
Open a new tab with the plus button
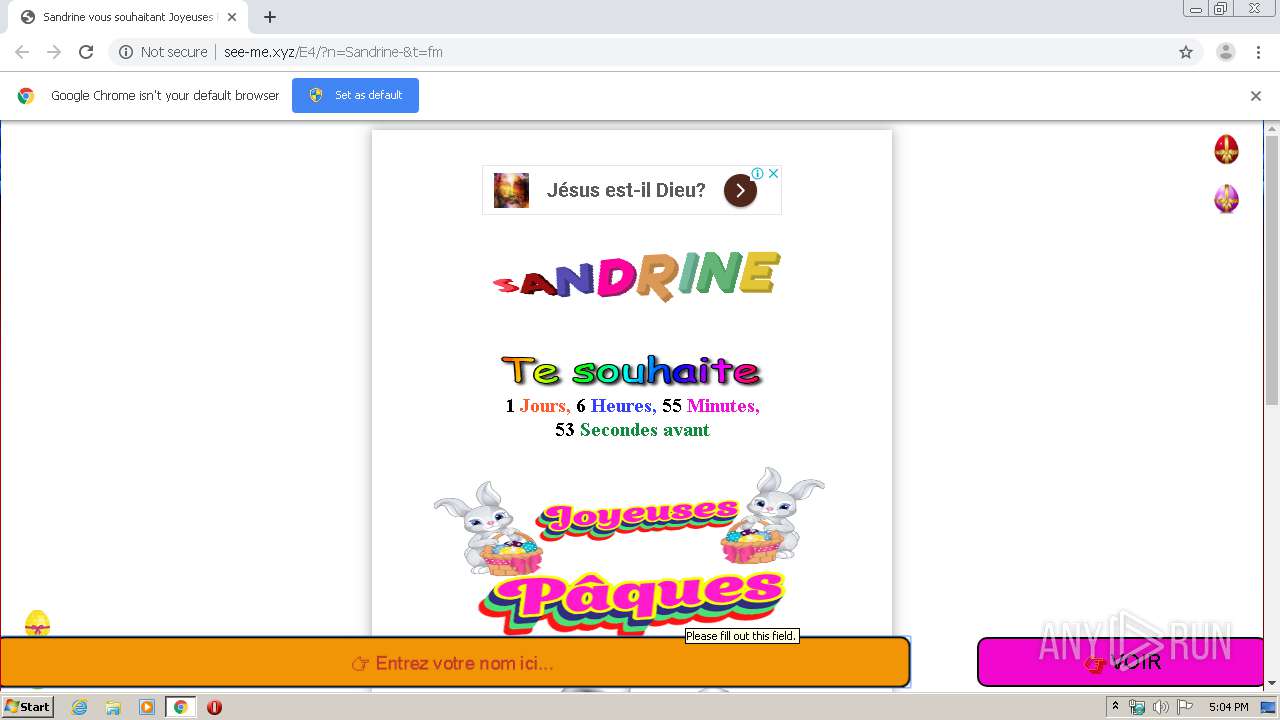[270, 17]
